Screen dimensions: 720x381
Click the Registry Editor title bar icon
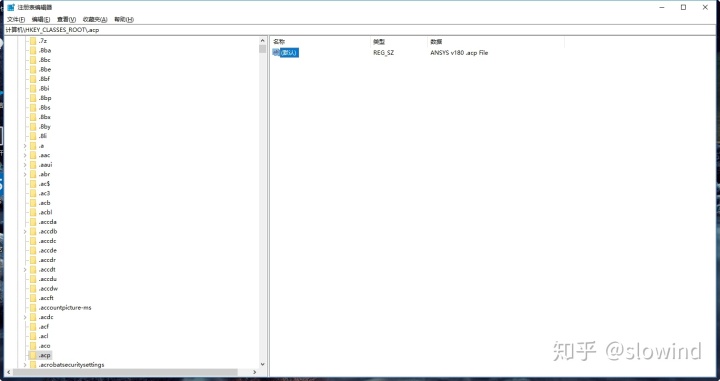coord(11,7)
